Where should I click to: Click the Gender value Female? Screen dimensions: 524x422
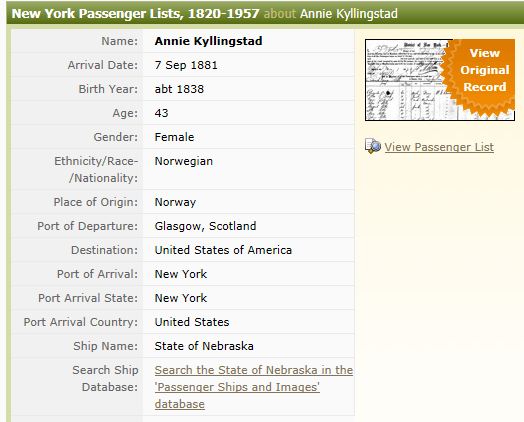coord(174,137)
